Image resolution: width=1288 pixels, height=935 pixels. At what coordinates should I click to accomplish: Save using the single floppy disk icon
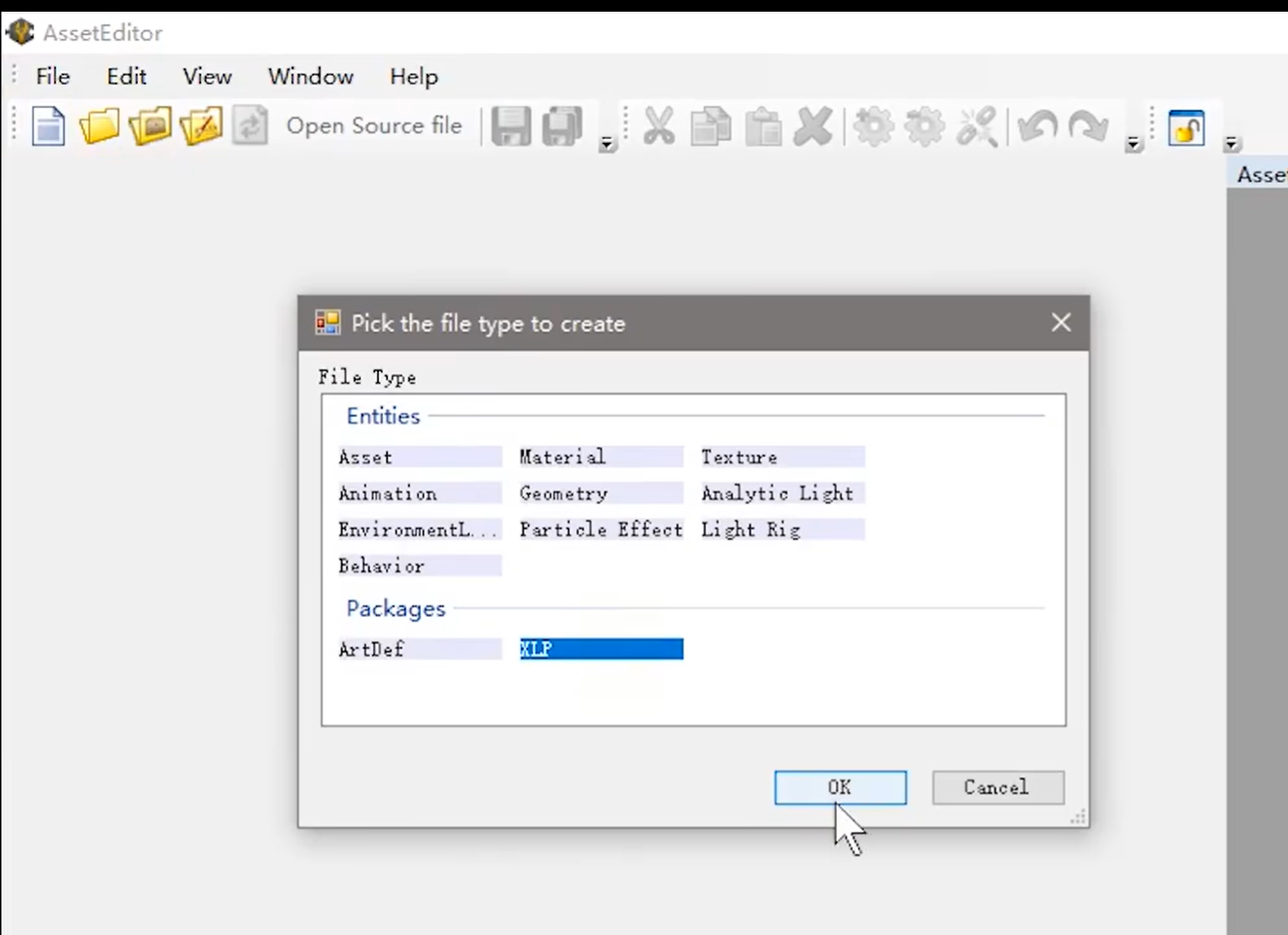(x=510, y=126)
